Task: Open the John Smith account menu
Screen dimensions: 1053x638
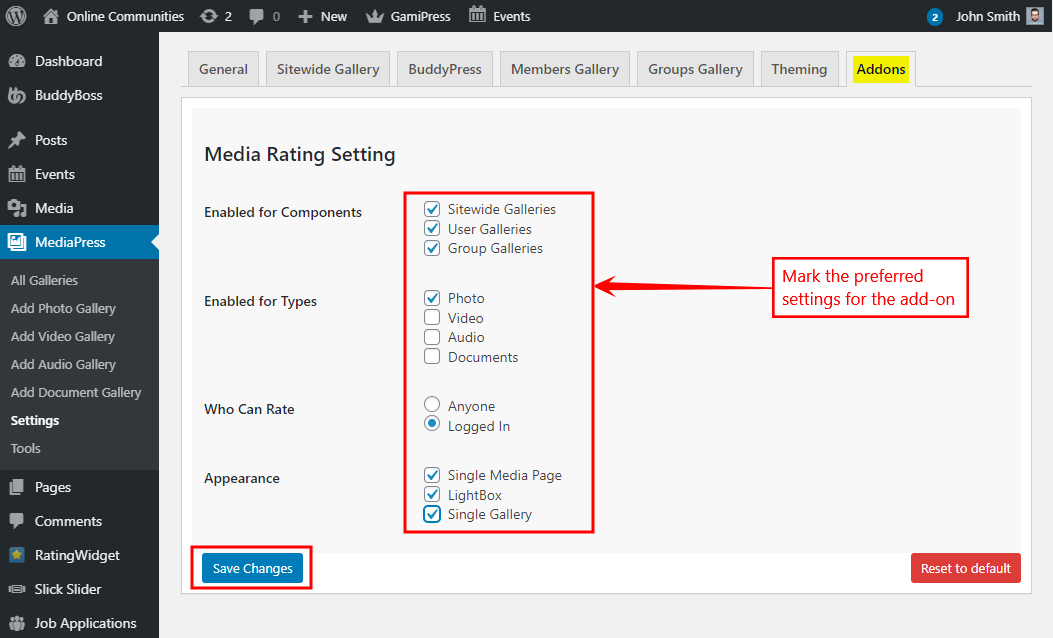Action: click(x=988, y=15)
